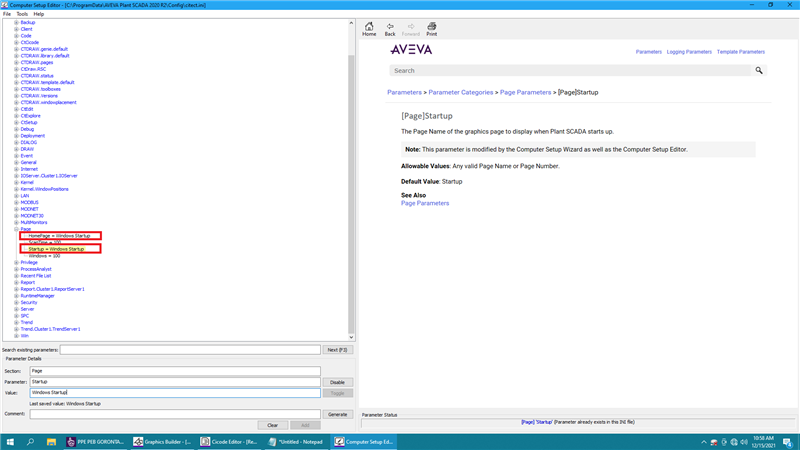The image size is (800, 450).
Task: Expand the General section node
Action: (x=16, y=162)
